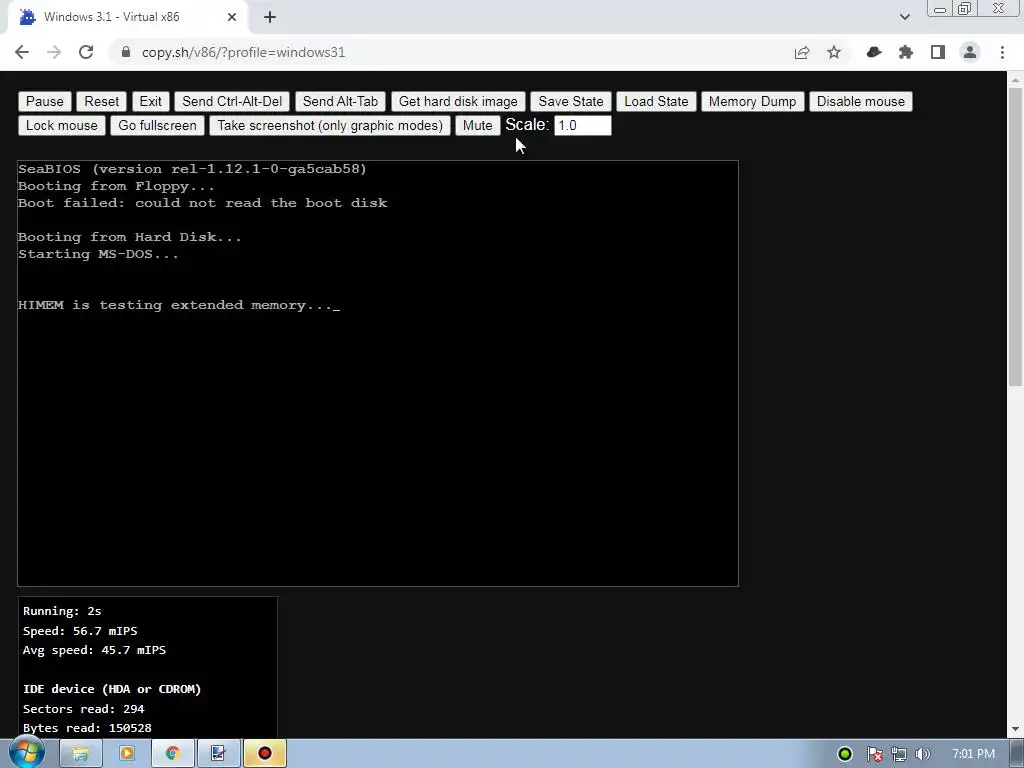Click the Chrome taskbar icon

(x=172, y=754)
